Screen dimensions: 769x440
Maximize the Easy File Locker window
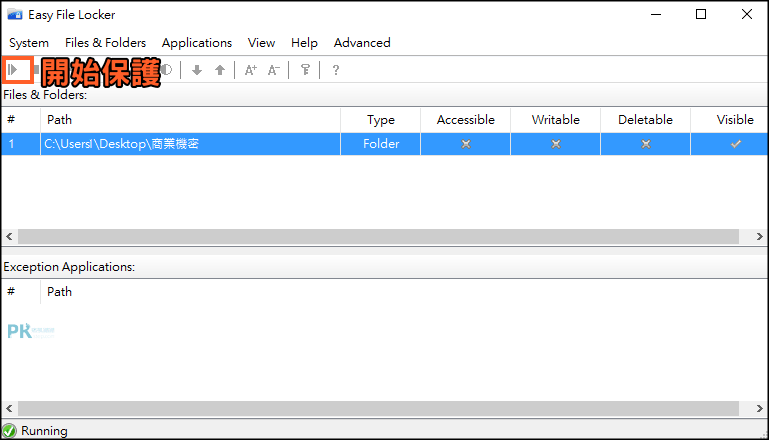[x=701, y=14]
